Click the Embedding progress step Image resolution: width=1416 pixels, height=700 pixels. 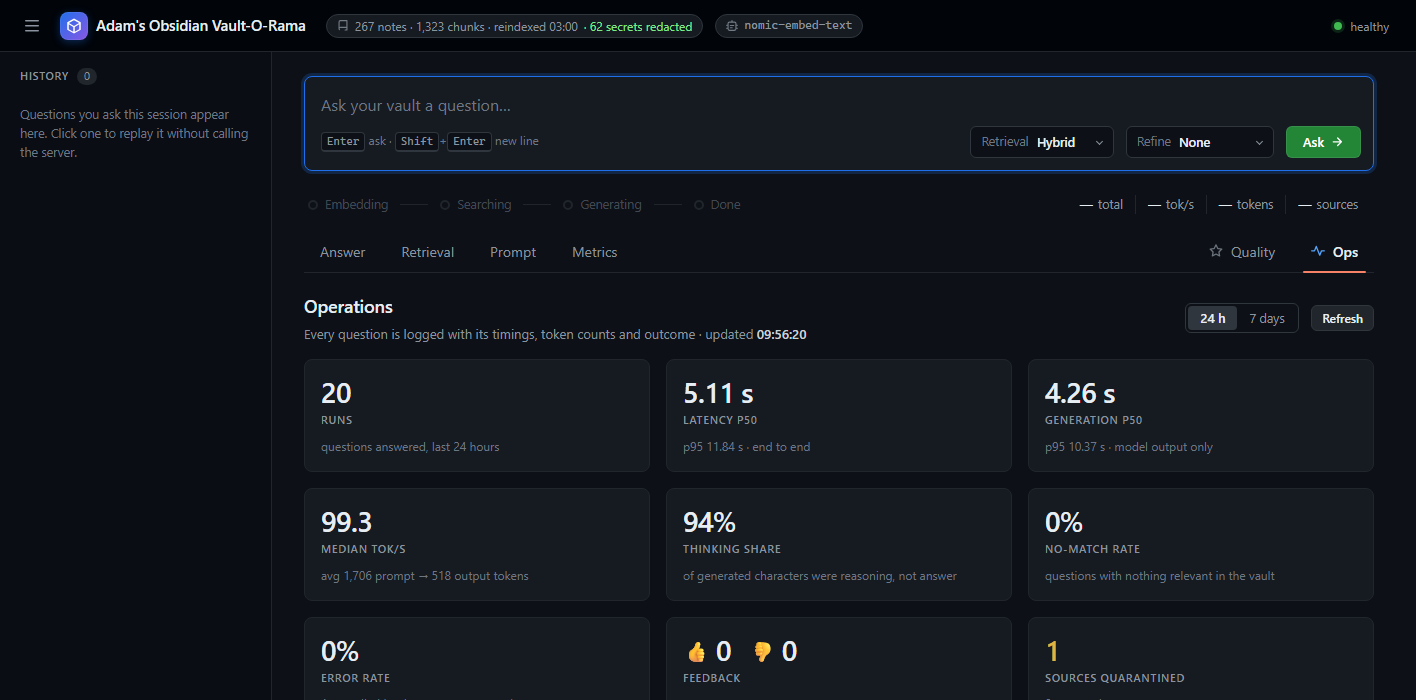click(x=348, y=204)
